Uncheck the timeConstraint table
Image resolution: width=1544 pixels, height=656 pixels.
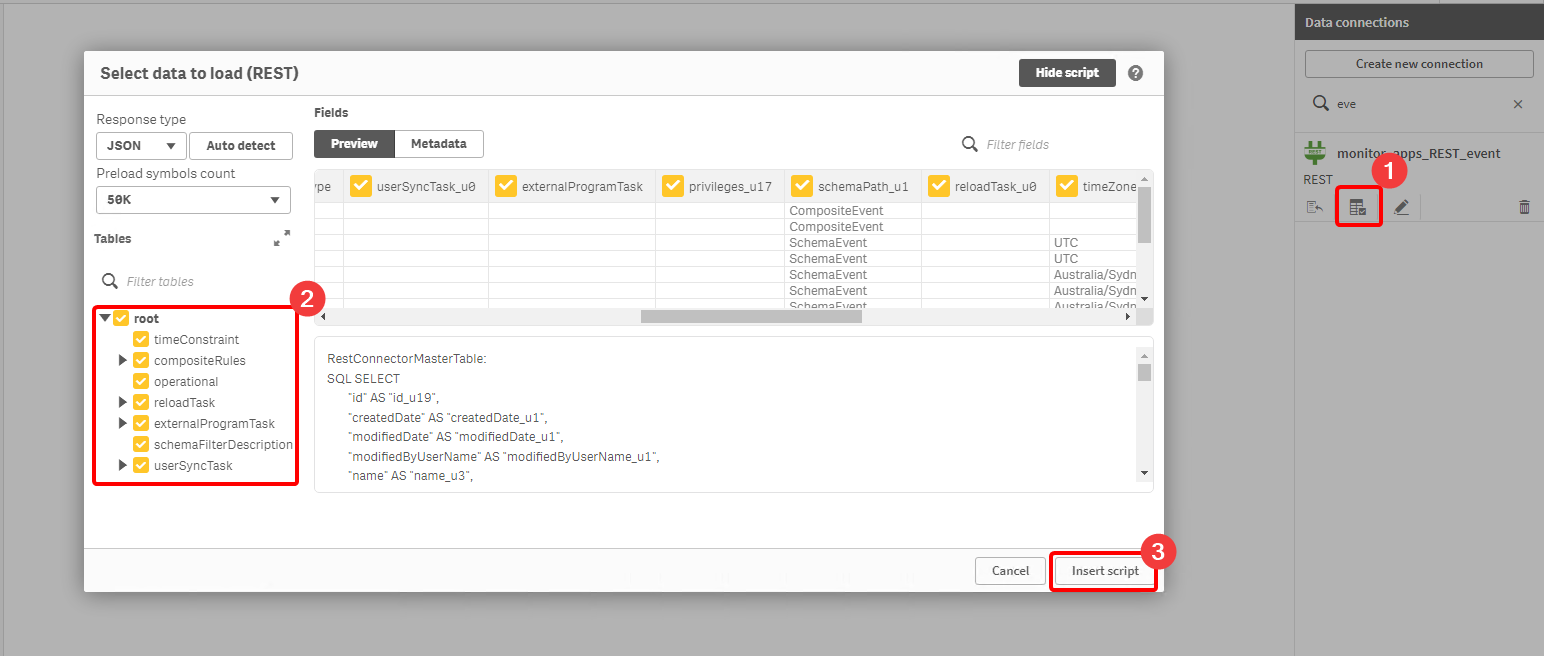tap(140, 339)
